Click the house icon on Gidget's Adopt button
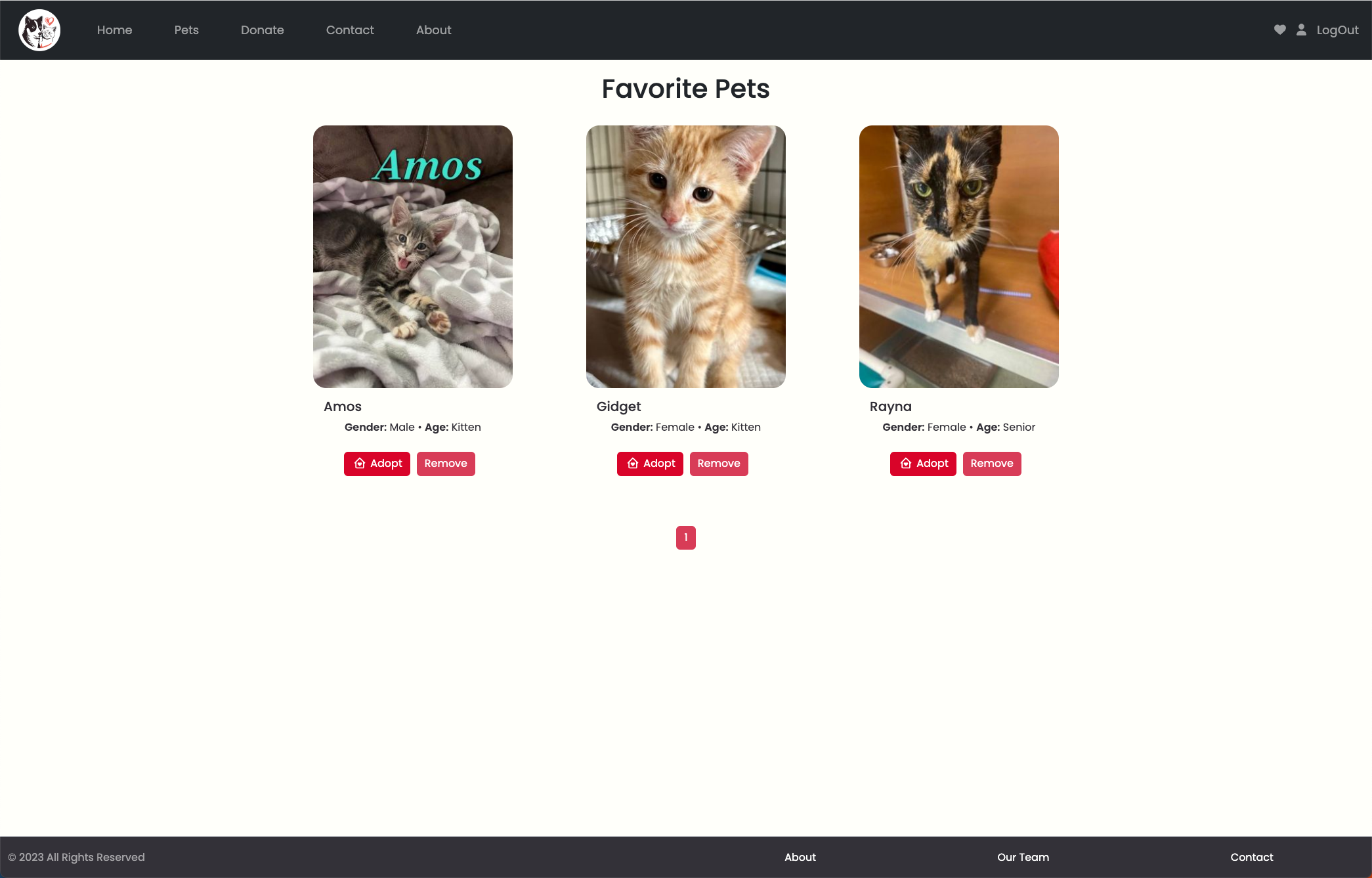The height and width of the screenshot is (878, 1372). (x=633, y=464)
